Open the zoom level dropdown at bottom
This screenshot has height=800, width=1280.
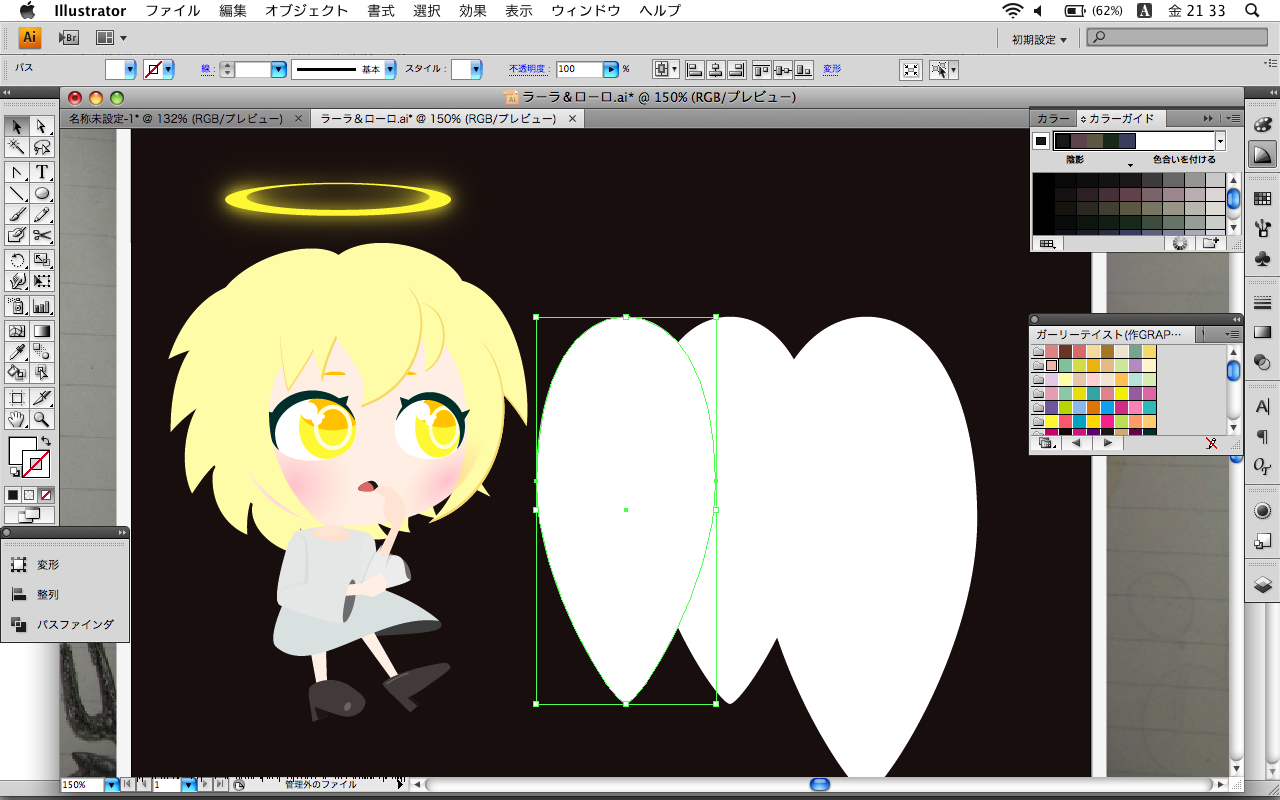click(111, 785)
